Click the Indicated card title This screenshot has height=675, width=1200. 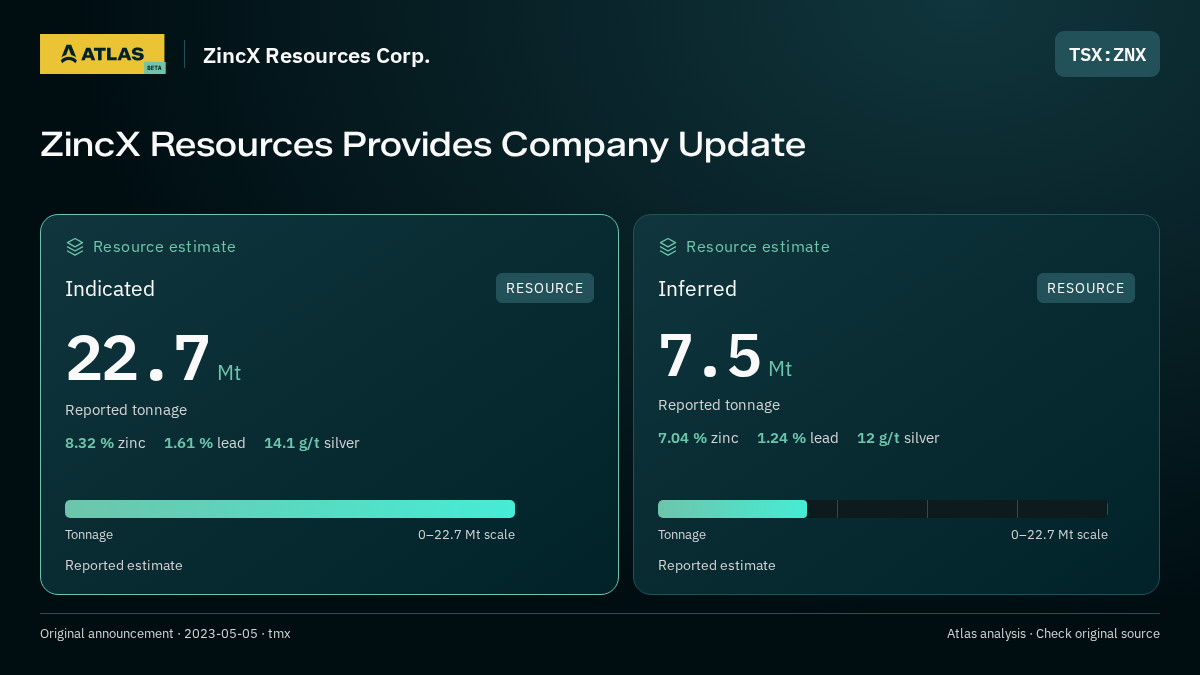[x=110, y=289]
